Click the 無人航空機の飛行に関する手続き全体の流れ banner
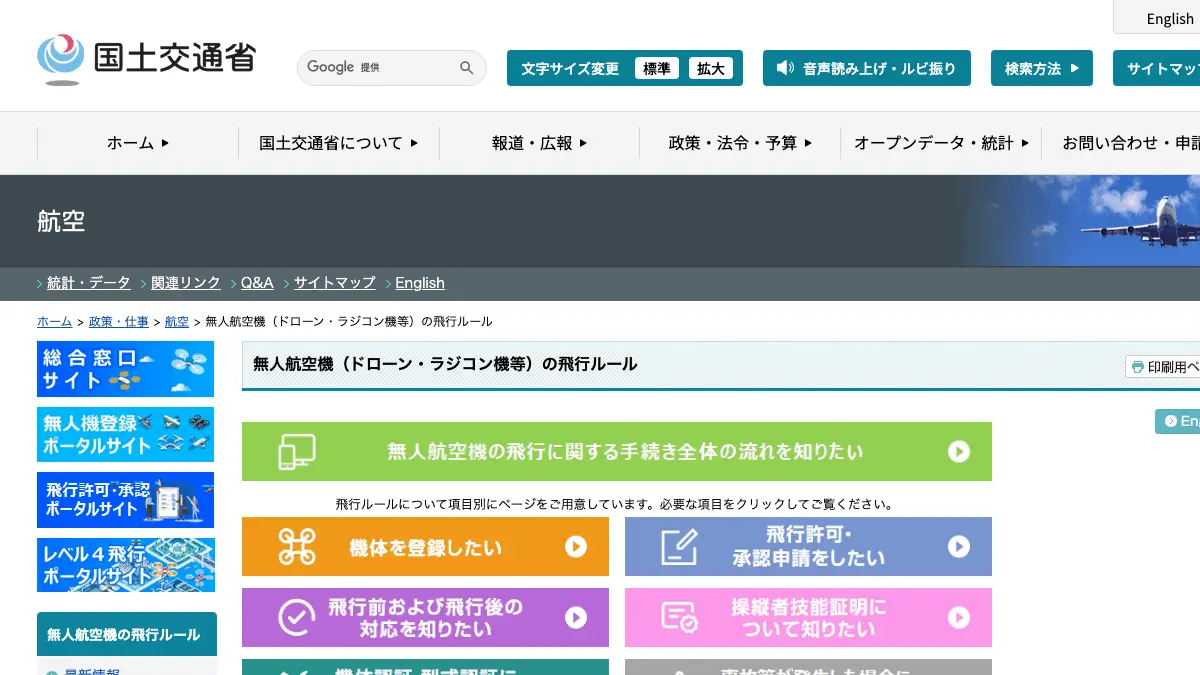The height and width of the screenshot is (675, 1200). pos(617,452)
